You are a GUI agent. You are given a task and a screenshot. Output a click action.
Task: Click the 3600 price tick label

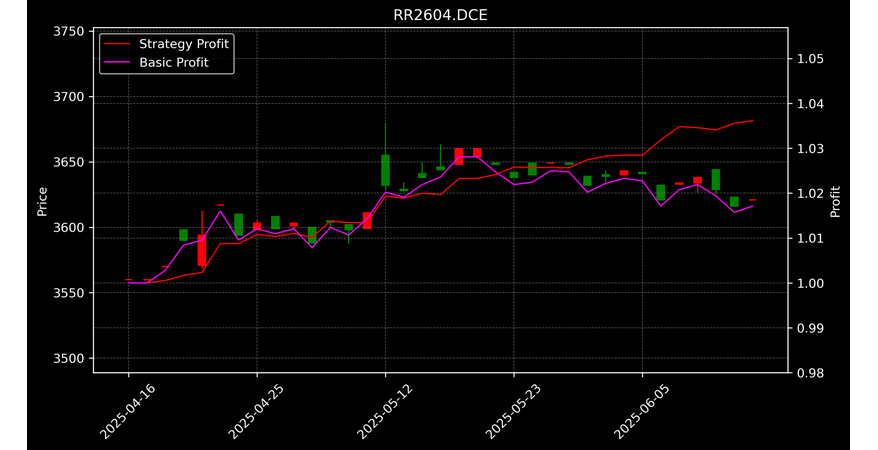coord(68,228)
